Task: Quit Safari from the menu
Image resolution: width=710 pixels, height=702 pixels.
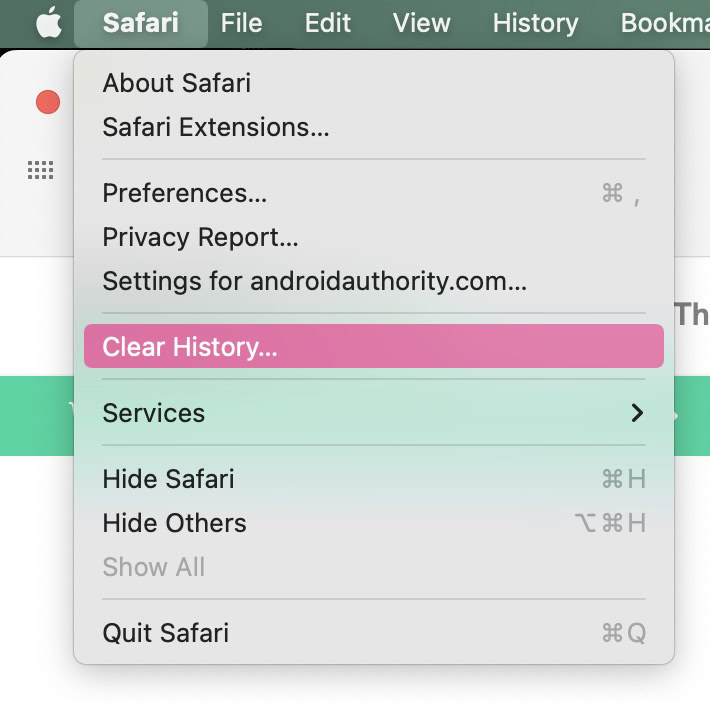Action: 166,633
